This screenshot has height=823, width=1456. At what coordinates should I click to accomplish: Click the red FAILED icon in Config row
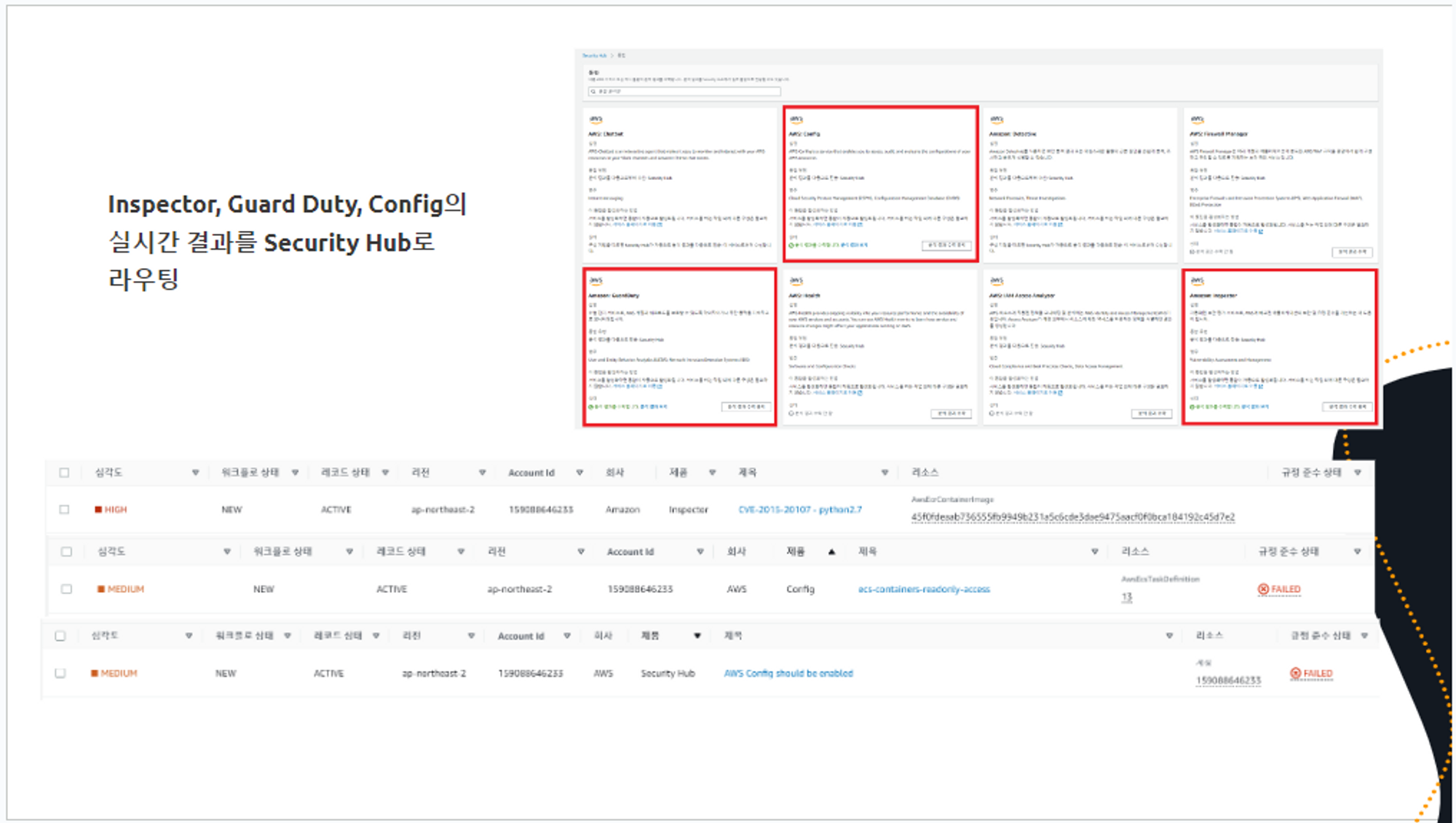1263,589
